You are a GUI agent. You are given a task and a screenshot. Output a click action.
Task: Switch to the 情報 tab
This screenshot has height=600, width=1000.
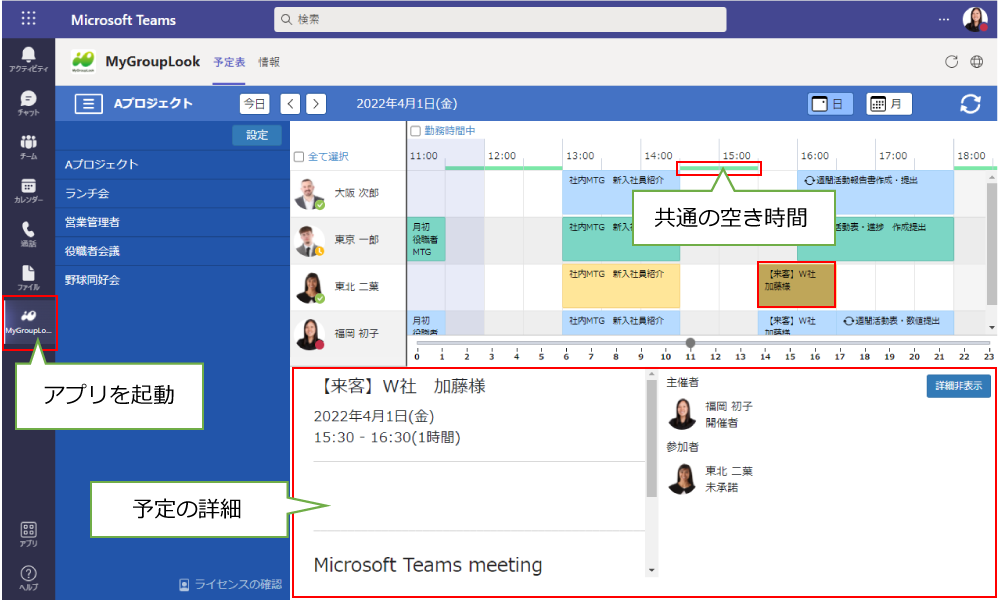pos(269,62)
